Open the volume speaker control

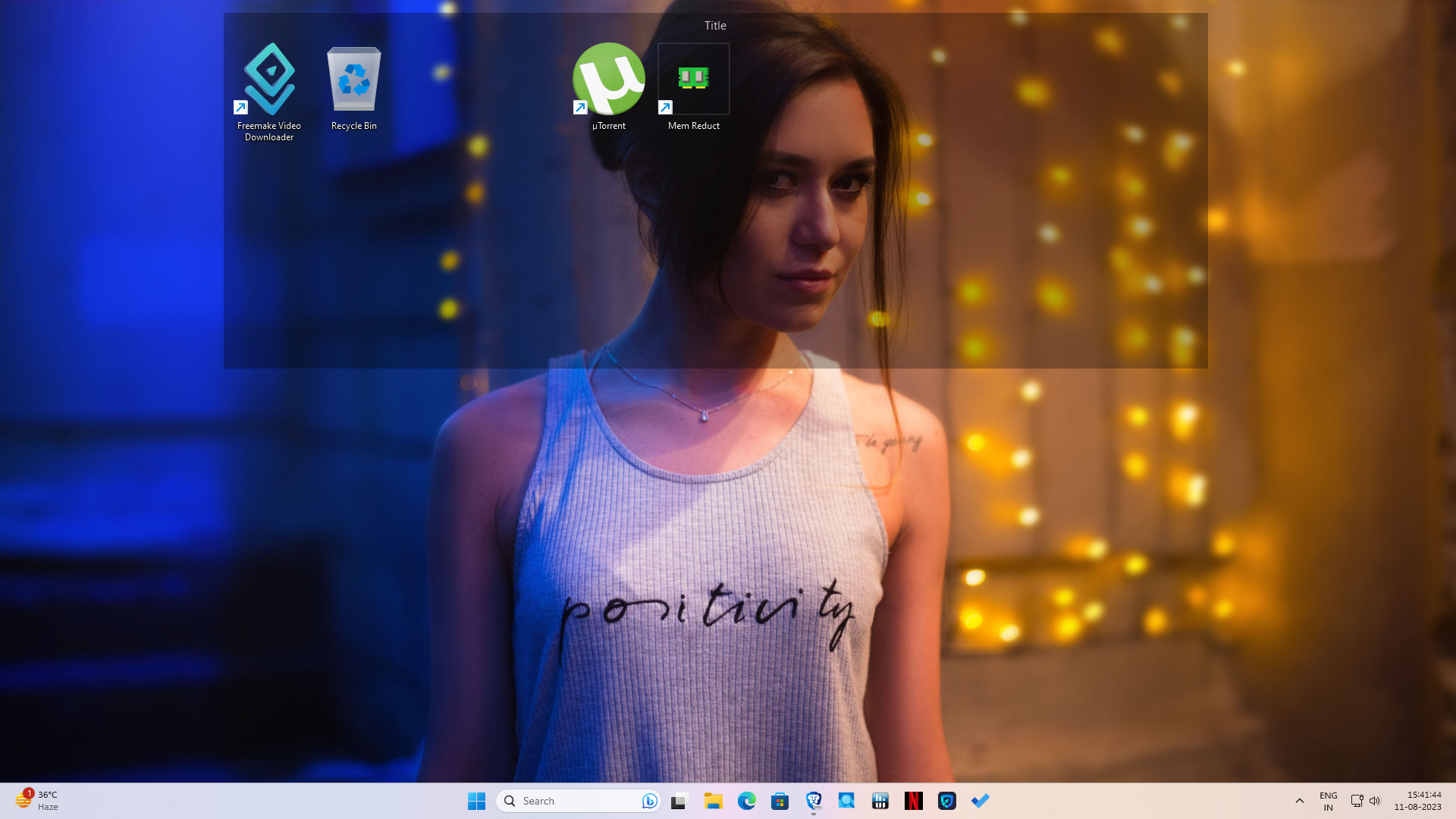click(x=1375, y=801)
